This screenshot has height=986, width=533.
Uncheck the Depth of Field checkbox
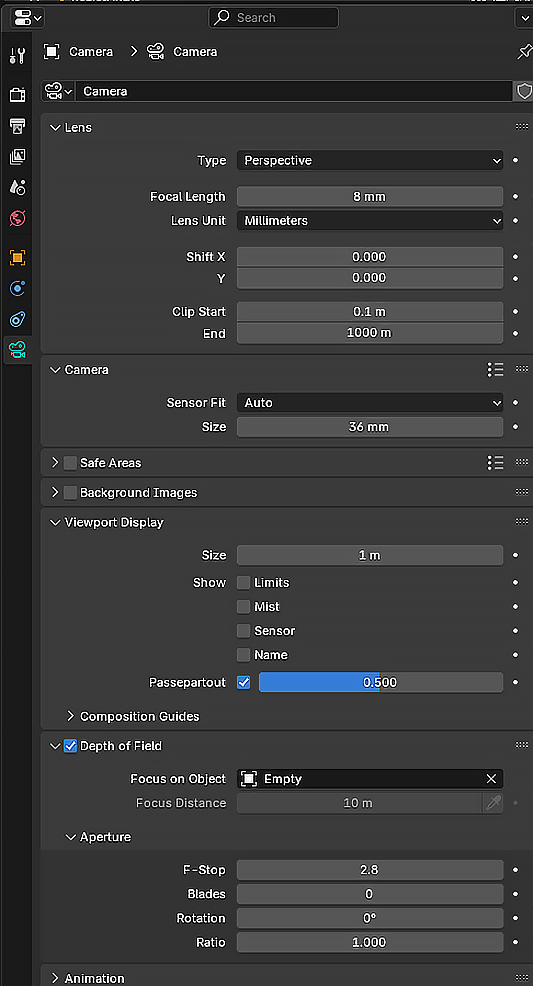(x=70, y=746)
